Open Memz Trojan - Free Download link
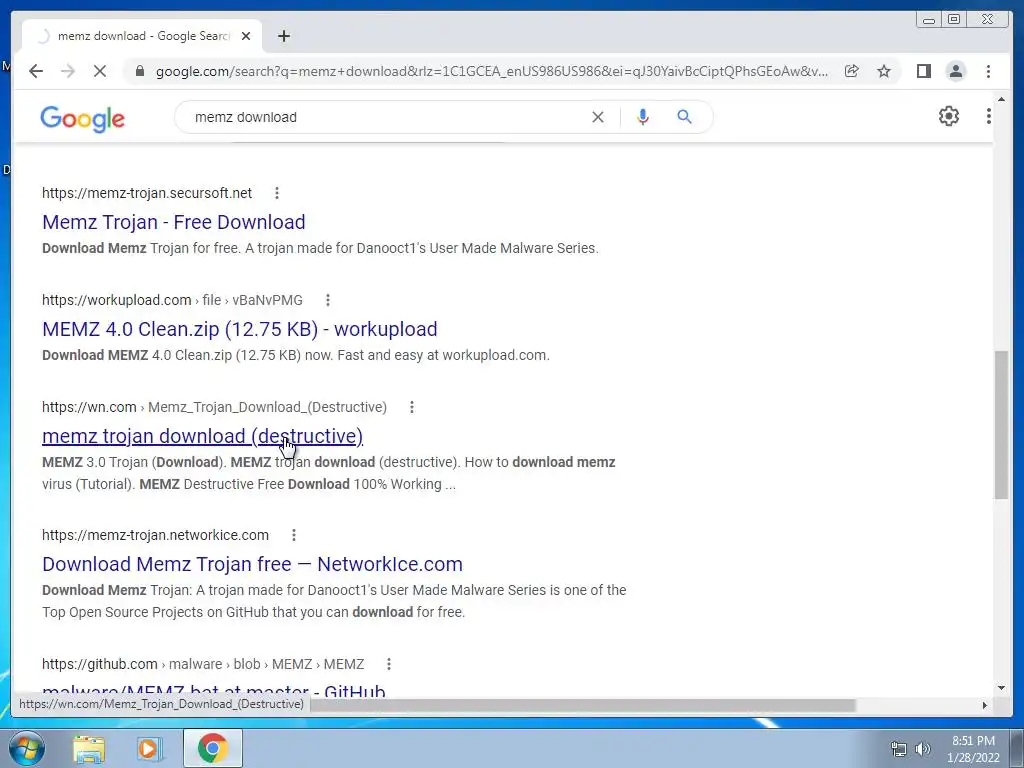 click(174, 222)
